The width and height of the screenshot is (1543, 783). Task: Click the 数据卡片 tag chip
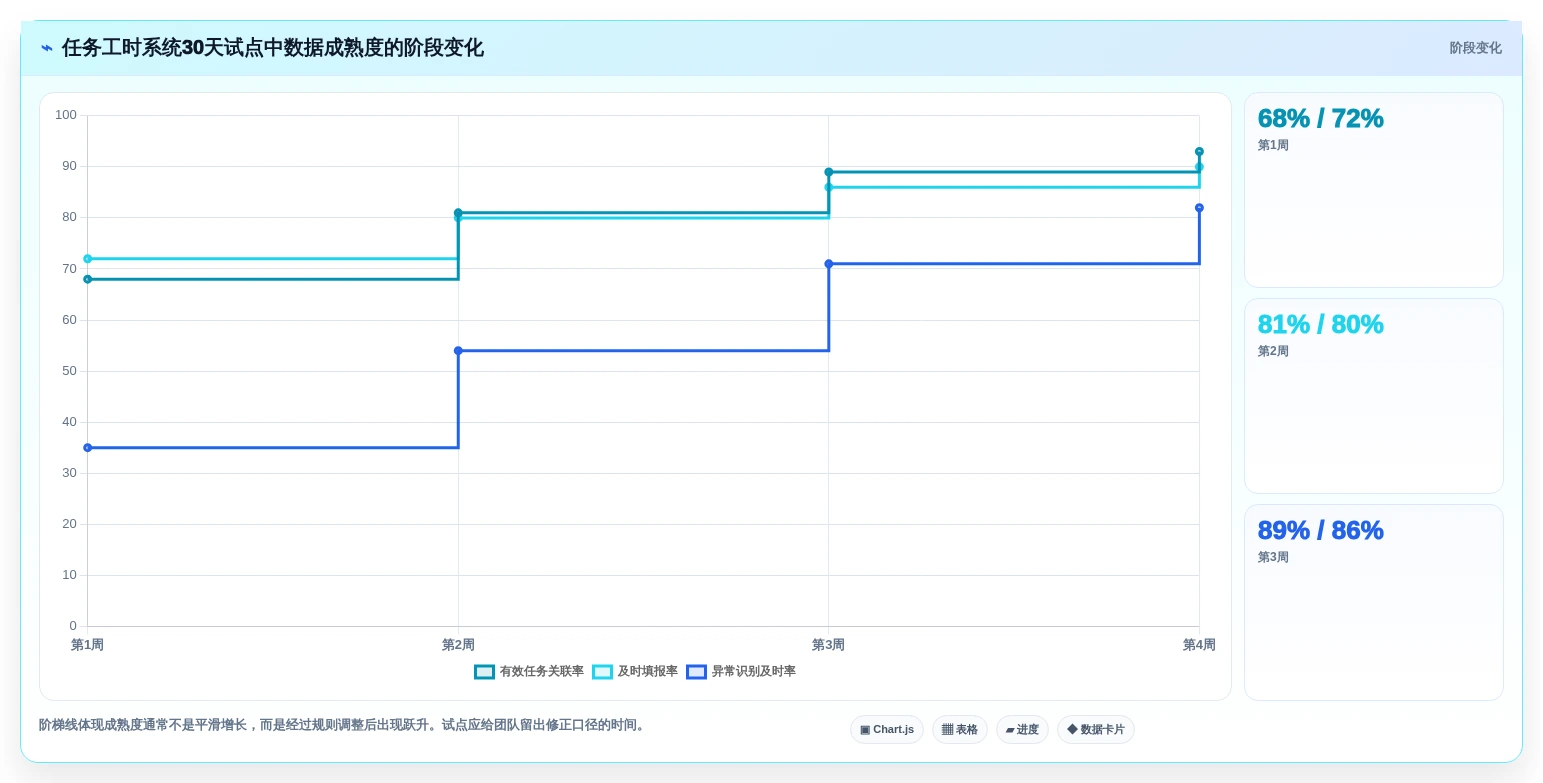1096,730
